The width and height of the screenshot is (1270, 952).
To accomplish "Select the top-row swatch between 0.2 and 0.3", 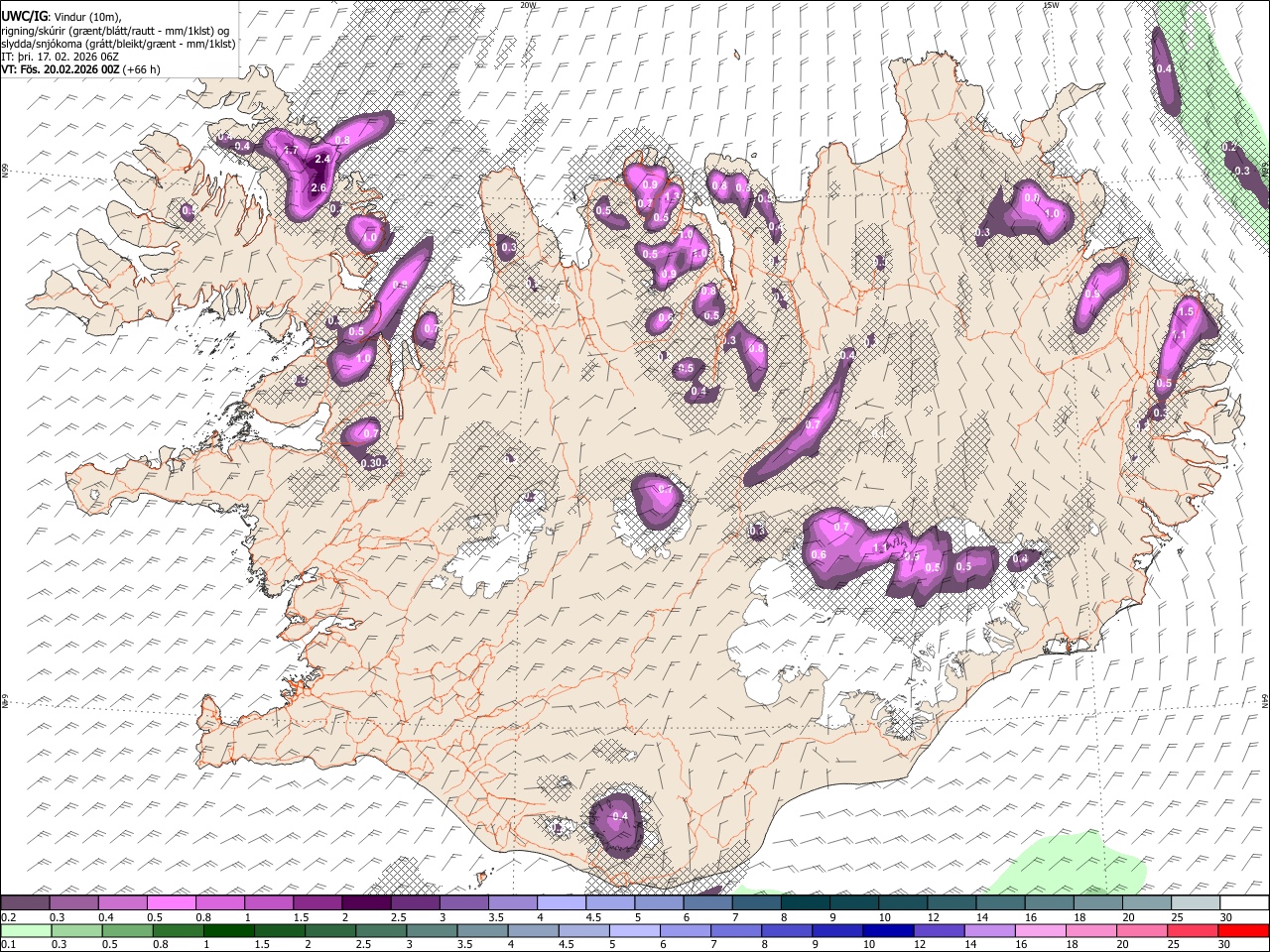I will pos(25,902).
